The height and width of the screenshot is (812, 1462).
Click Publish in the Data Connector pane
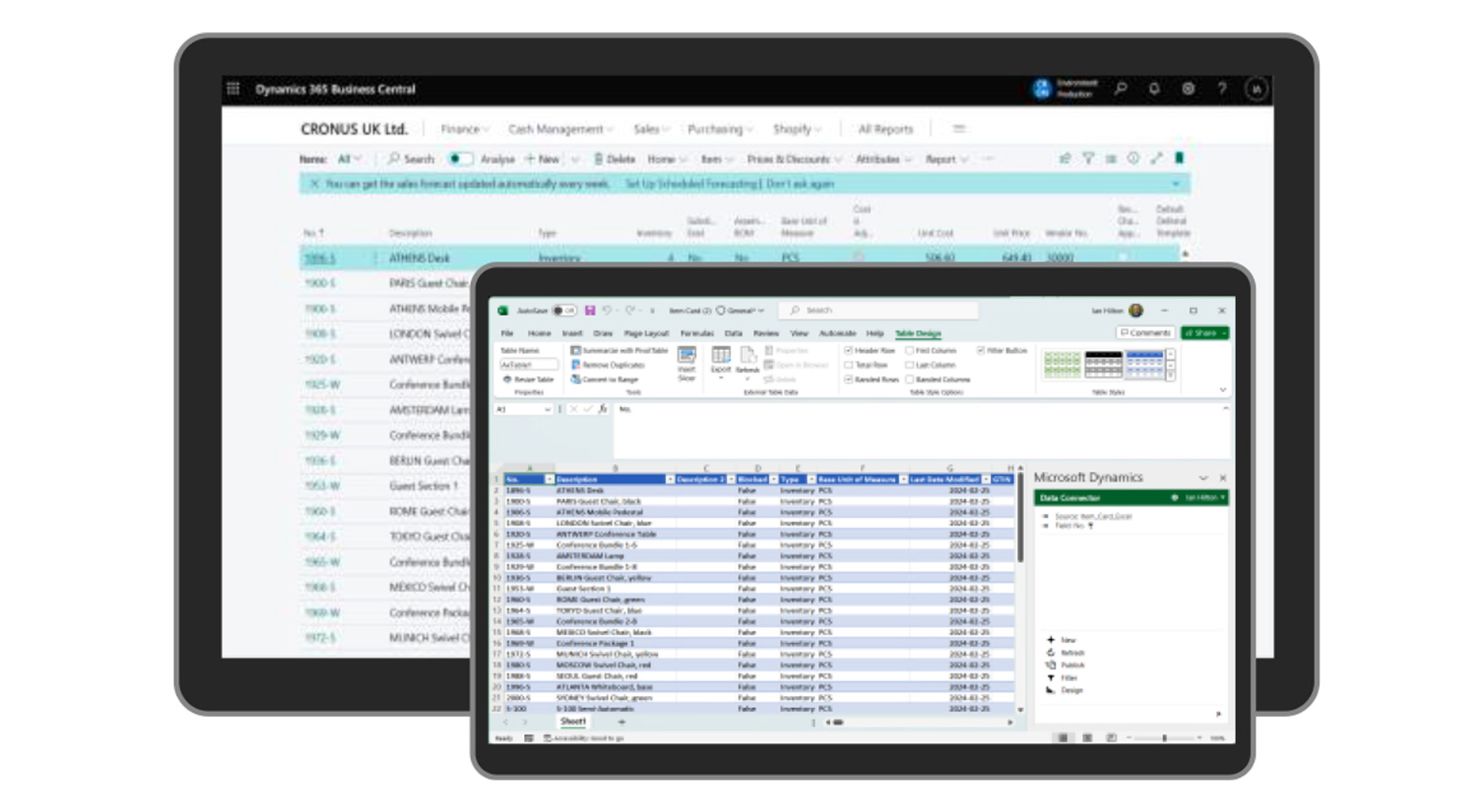pyautogui.click(x=1066, y=665)
